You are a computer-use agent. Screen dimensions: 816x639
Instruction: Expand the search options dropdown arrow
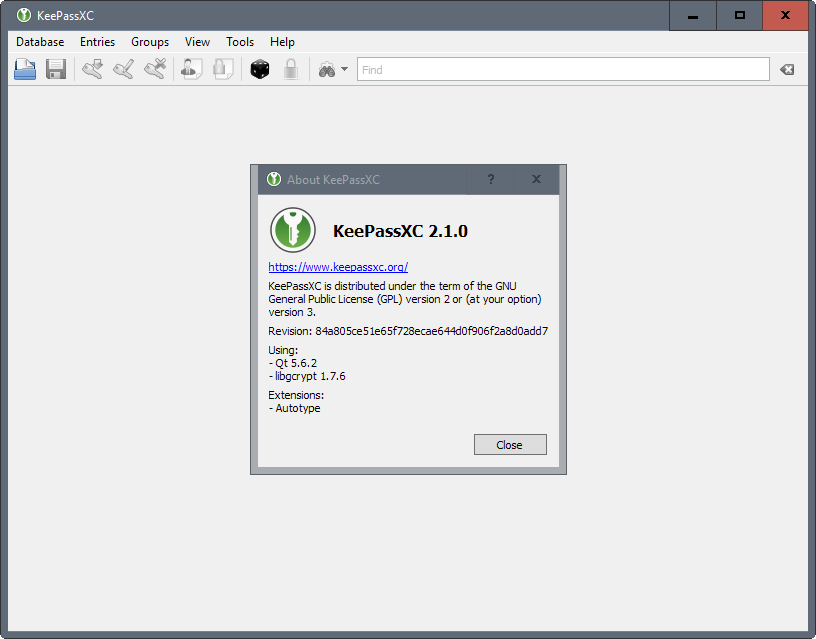pos(345,69)
